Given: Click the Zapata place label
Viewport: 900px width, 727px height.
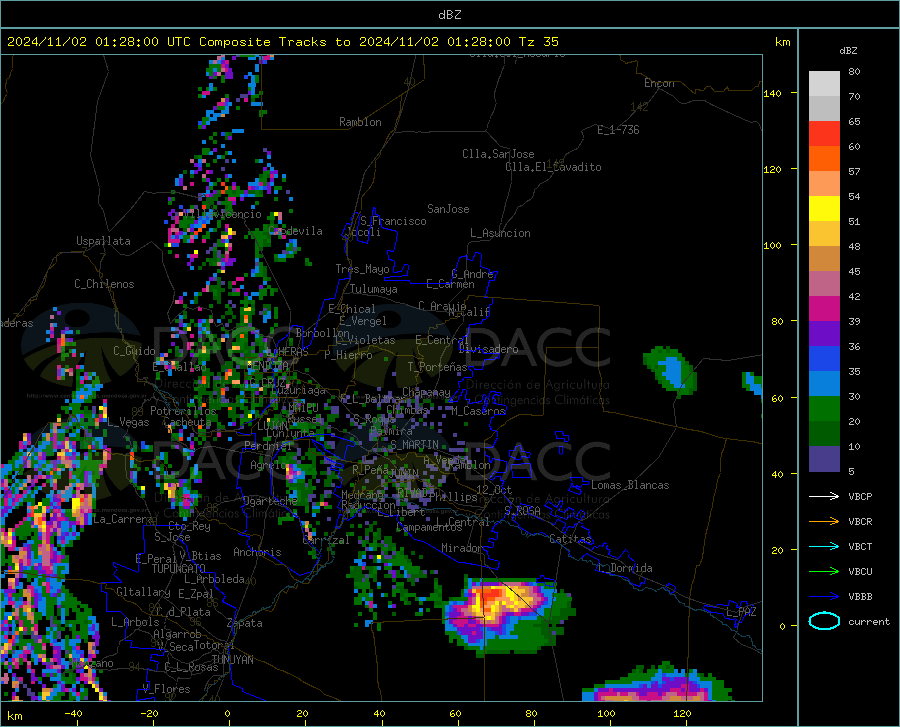Looking at the screenshot, I should click(245, 623).
